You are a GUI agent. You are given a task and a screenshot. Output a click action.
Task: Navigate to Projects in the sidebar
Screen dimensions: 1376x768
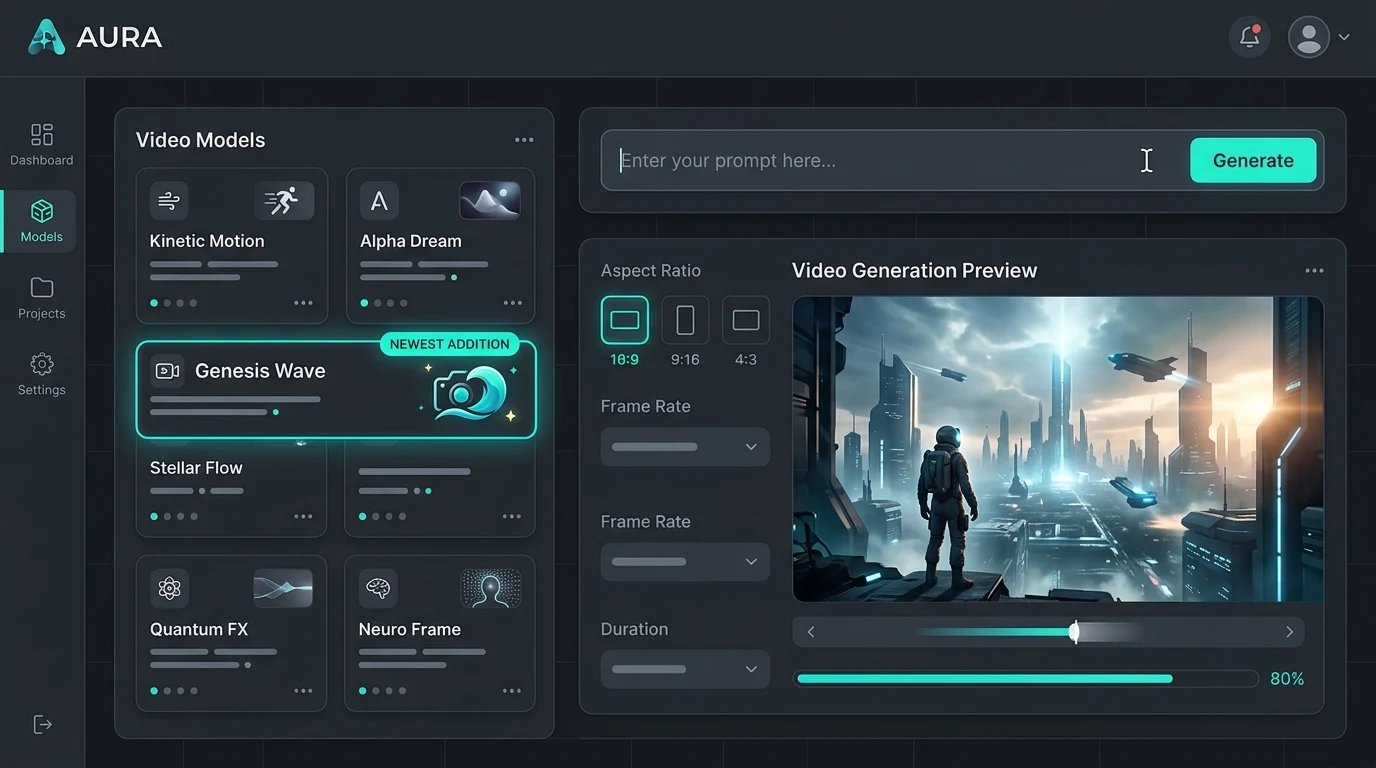[x=41, y=297]
